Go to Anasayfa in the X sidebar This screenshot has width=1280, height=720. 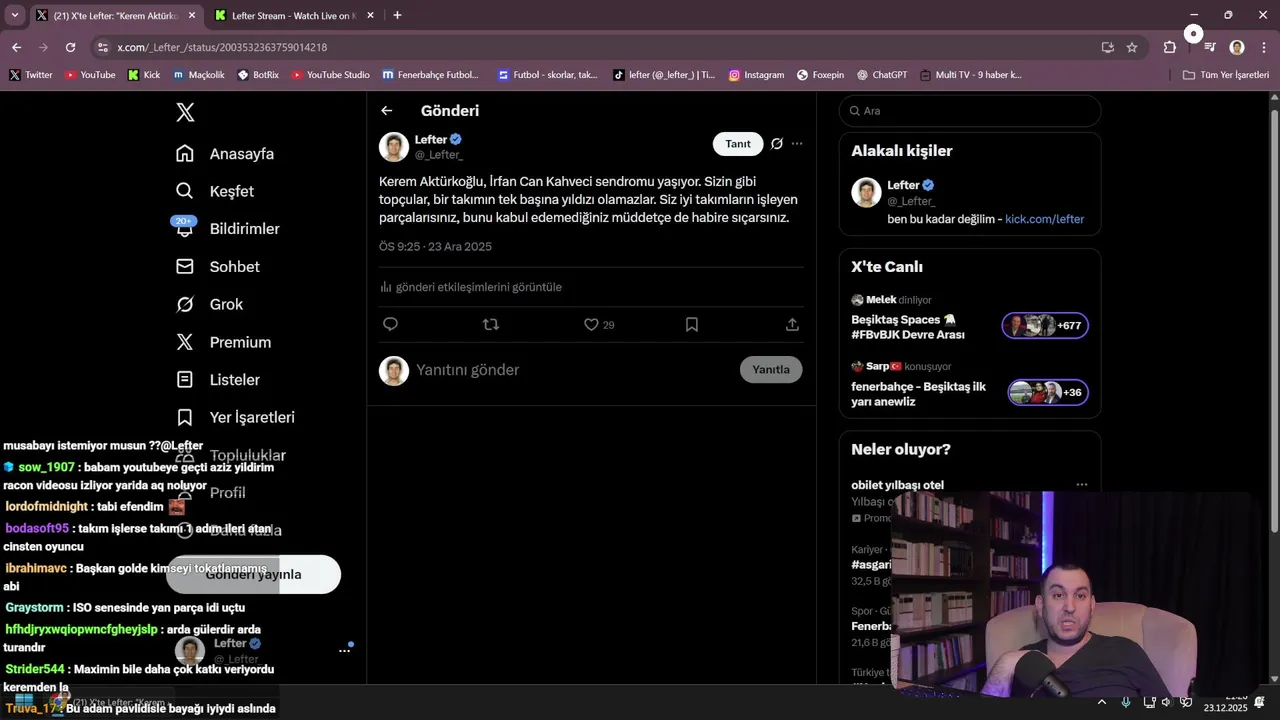coord(225,154)
